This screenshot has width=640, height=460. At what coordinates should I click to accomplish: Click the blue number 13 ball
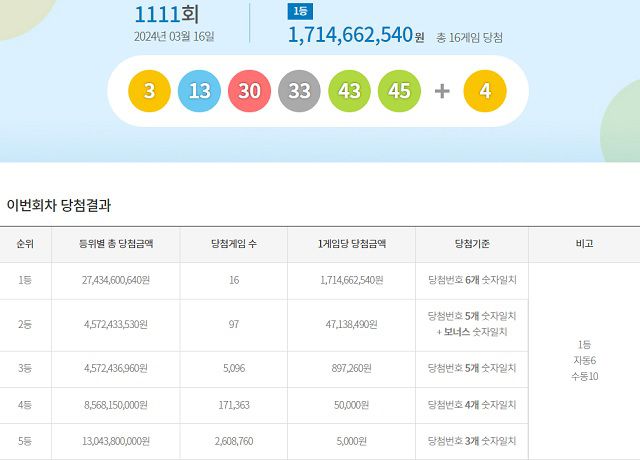[199, 91]
